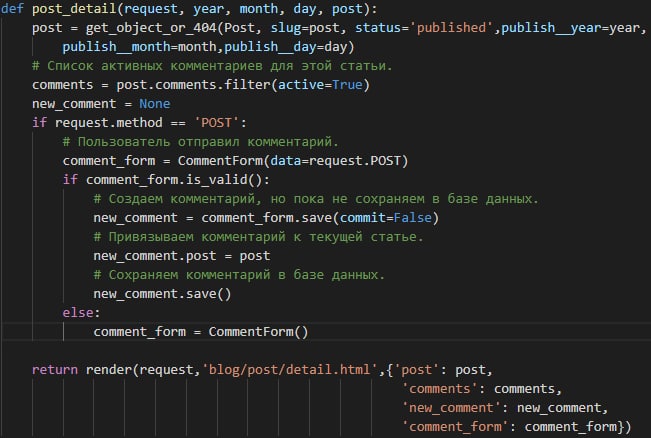Click the 'comment_form' dictionary key string
Image resolution: width=651 pixels, height=438 pixels.
(455, 427)
